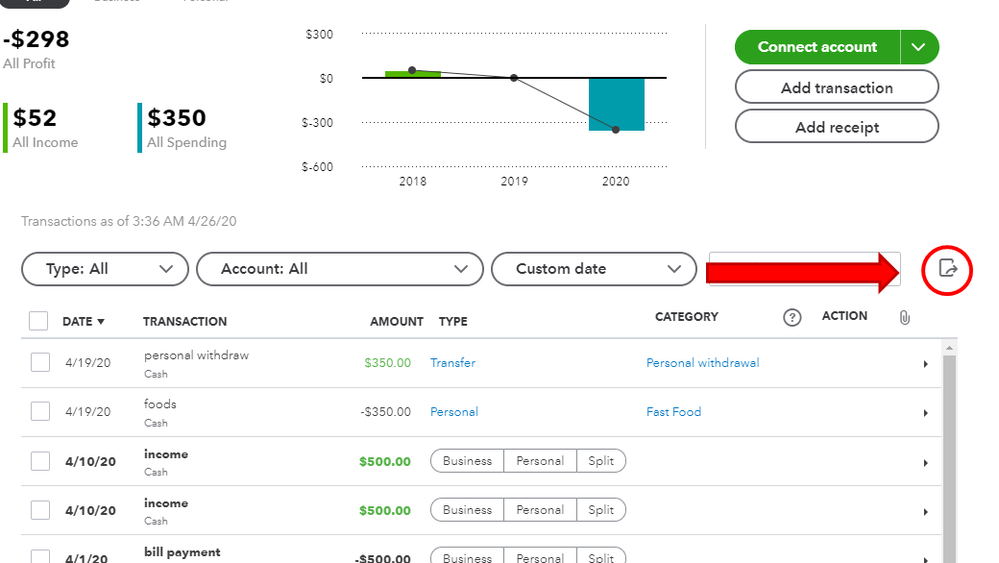The height and width of the screenshot is (563, 999).
Task: Click the attachment paperclip column icon
Action: click(905, 317)
